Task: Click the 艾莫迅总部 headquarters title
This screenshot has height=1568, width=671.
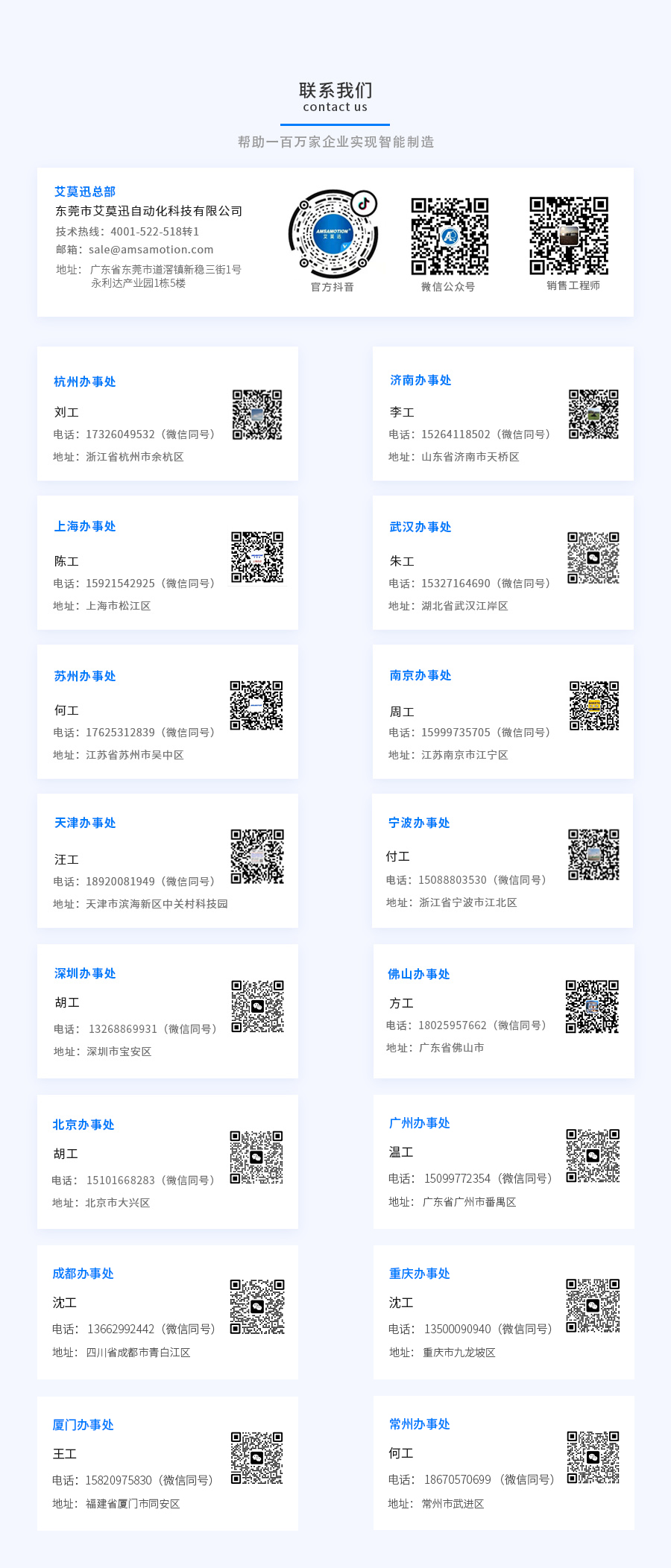Action: 85,192
